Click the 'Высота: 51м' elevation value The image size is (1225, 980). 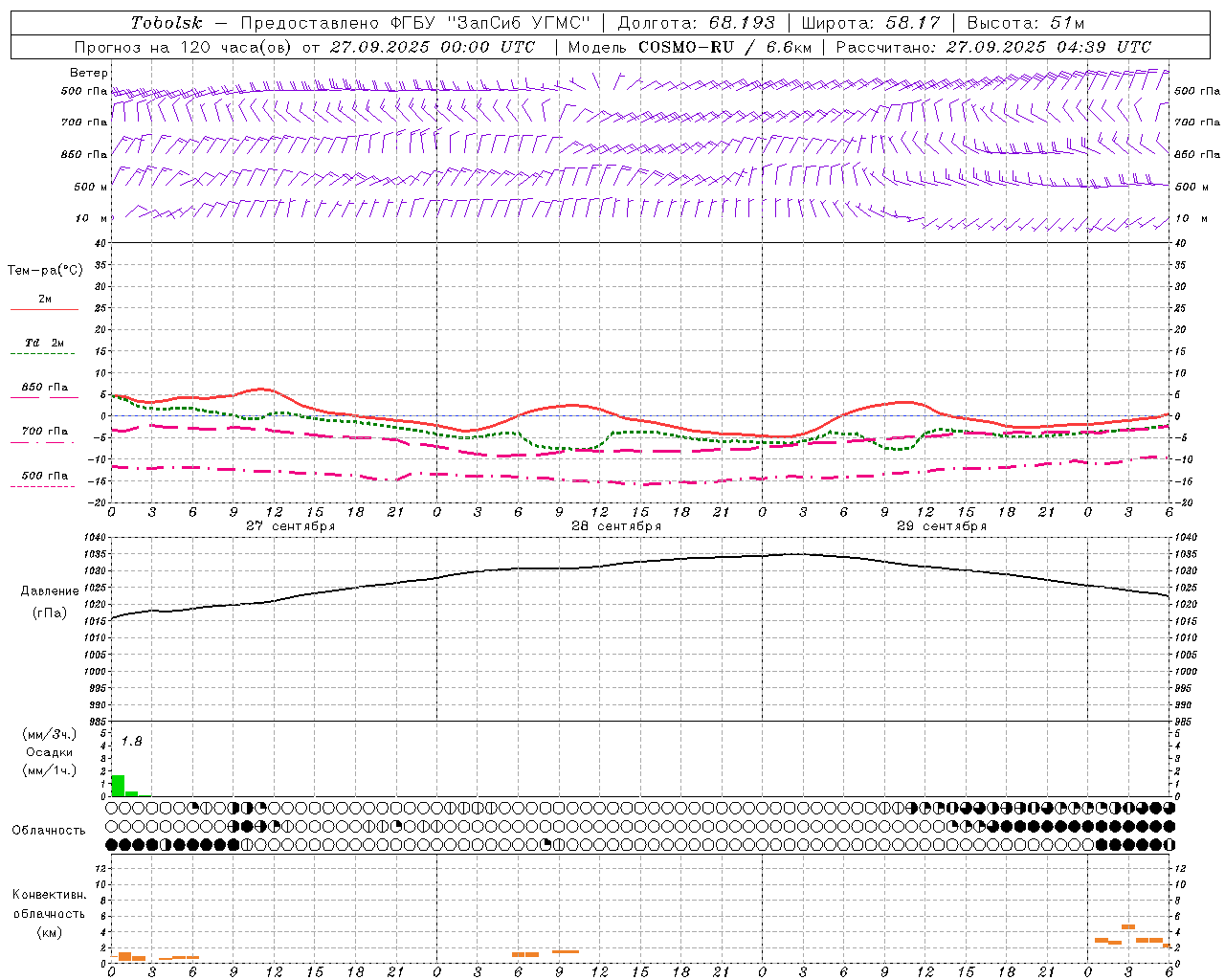pos(1026,23)
